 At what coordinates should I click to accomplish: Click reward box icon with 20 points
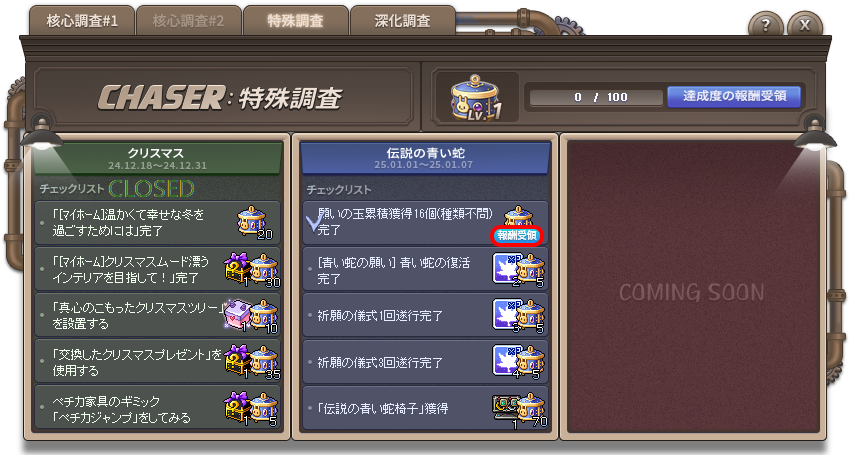click(x=254, y=222)
